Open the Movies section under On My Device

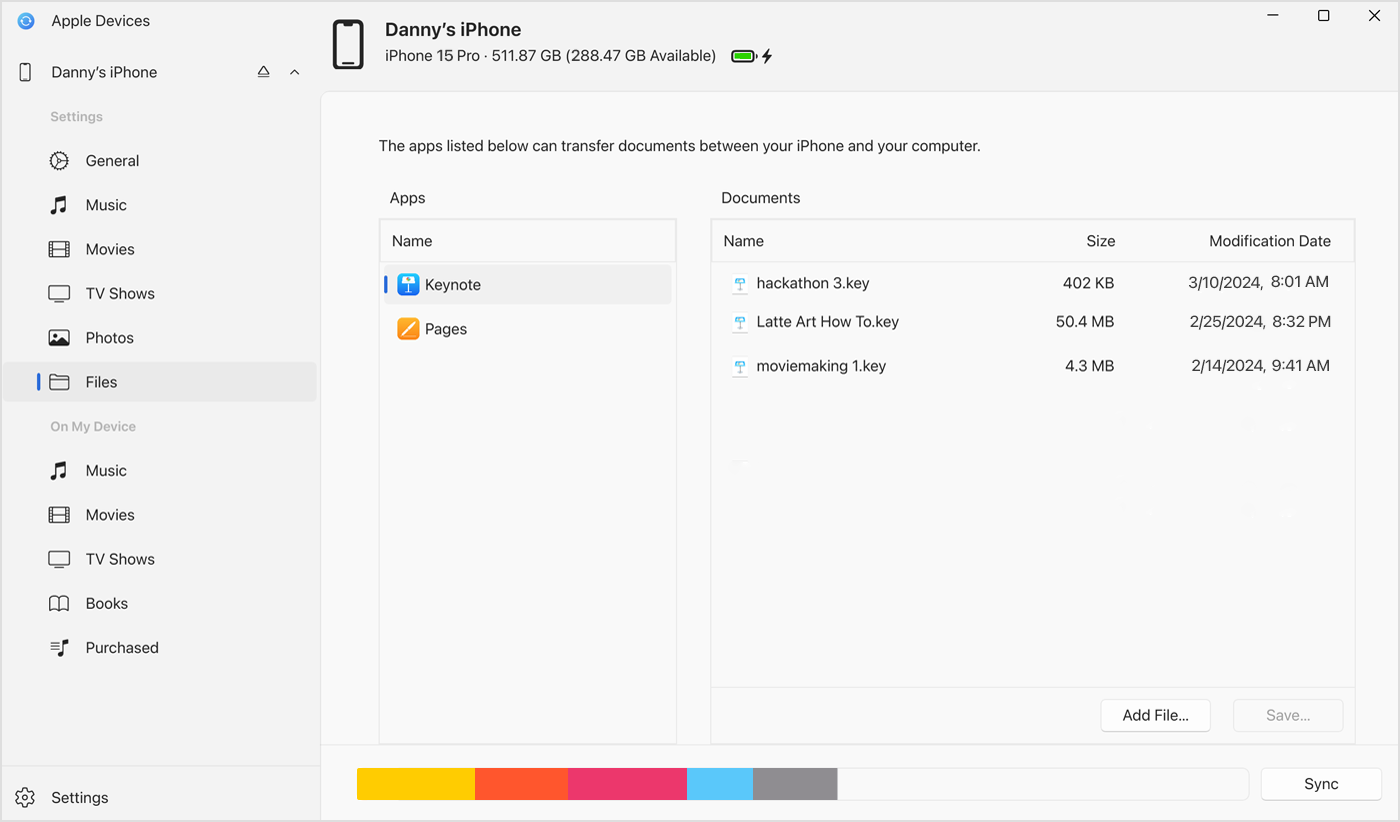click(x=110, y=514)
